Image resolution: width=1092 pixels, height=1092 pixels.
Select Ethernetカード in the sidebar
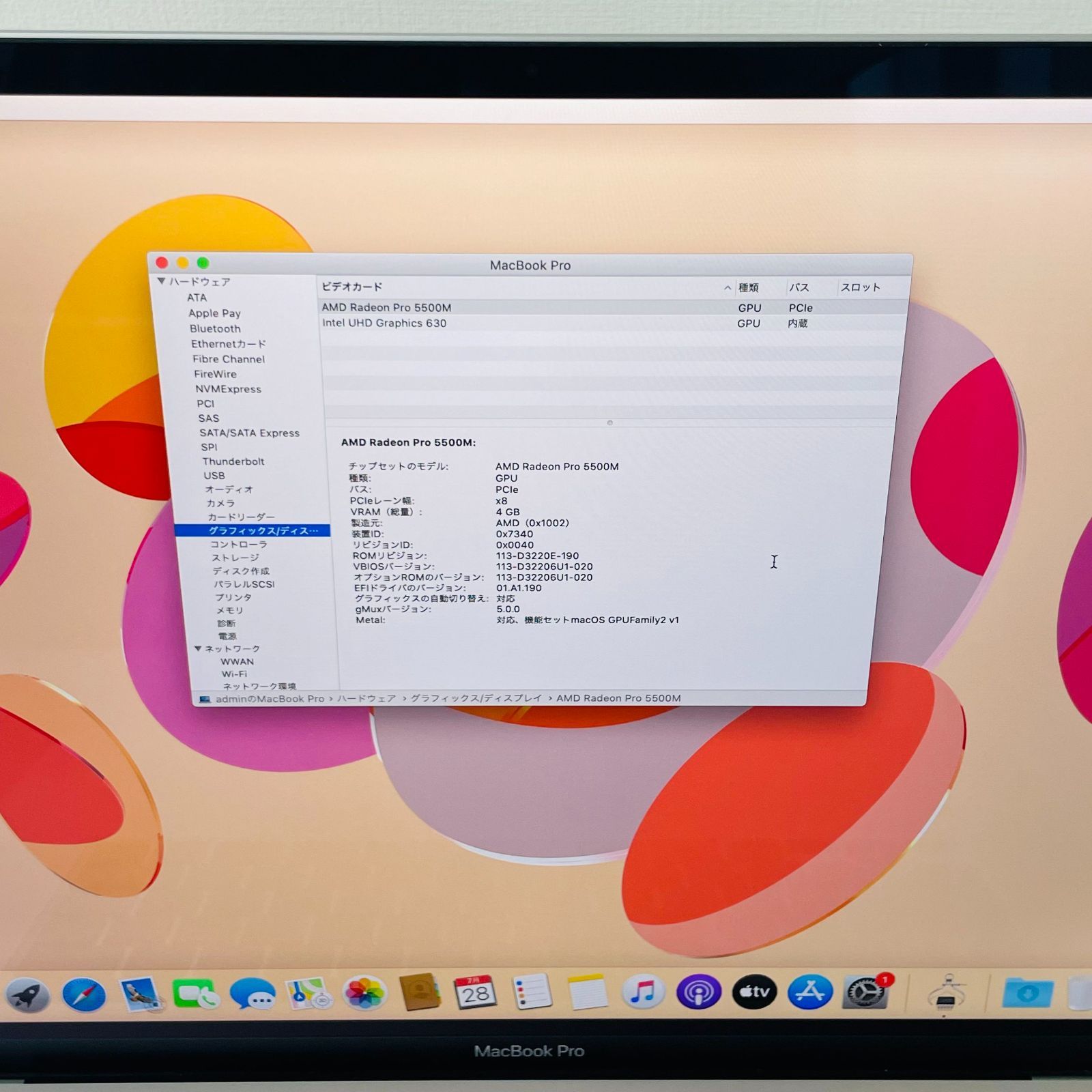pyautogui.click(x=229, y=344)
